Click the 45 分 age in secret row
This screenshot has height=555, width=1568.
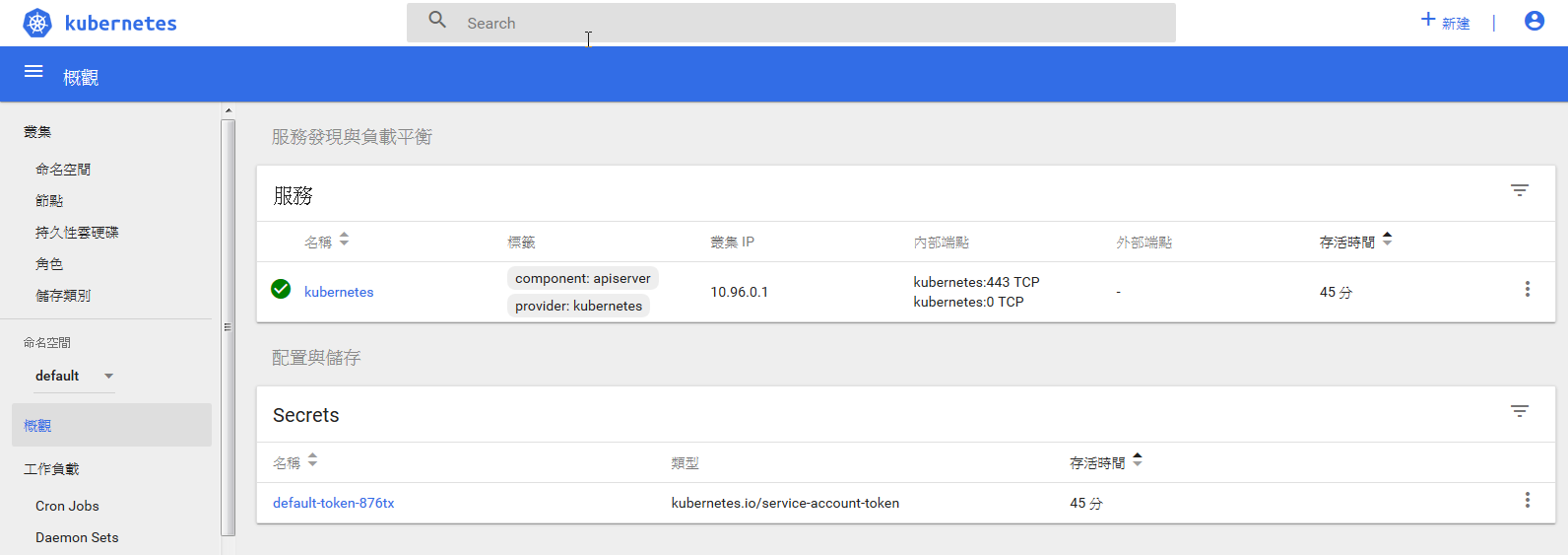[x=1086, y=504]
